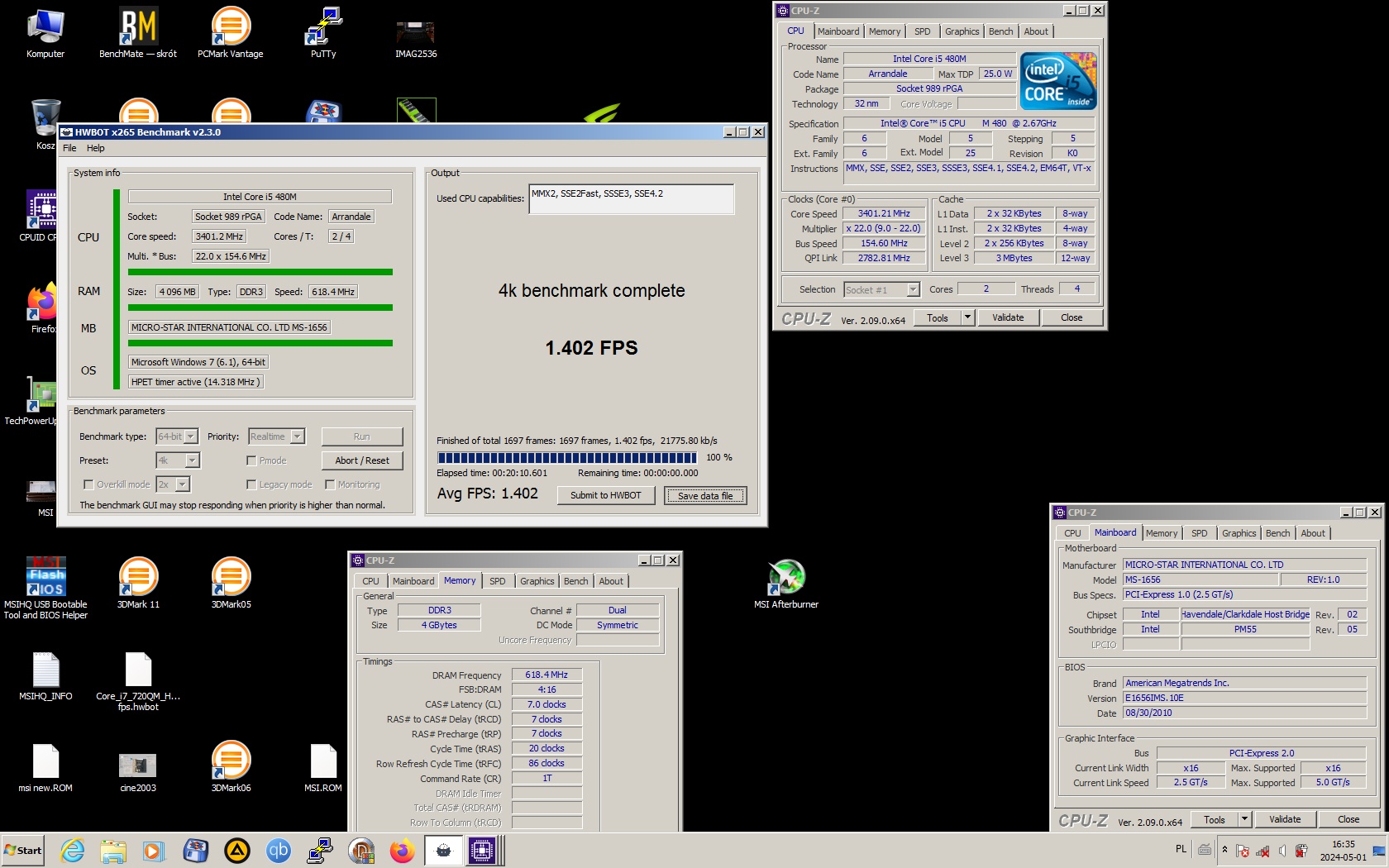Screen dimensions: 1389x868
Task: Launch 3DMark06 from the desktop
Action: (231, 766)
